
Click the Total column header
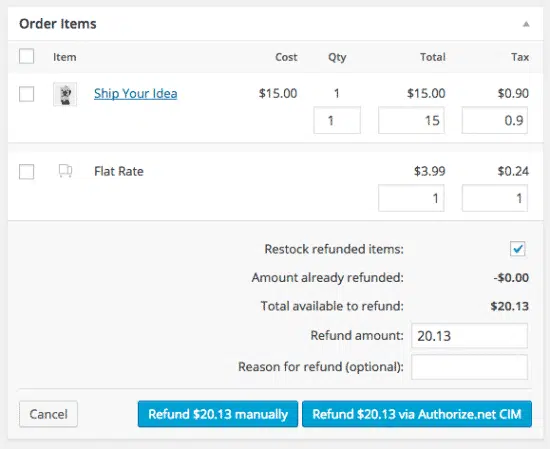point(433,57)
